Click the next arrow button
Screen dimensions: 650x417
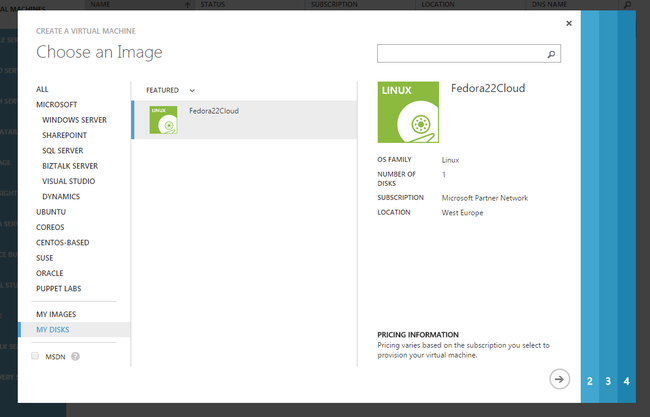[x=559, y=378]
